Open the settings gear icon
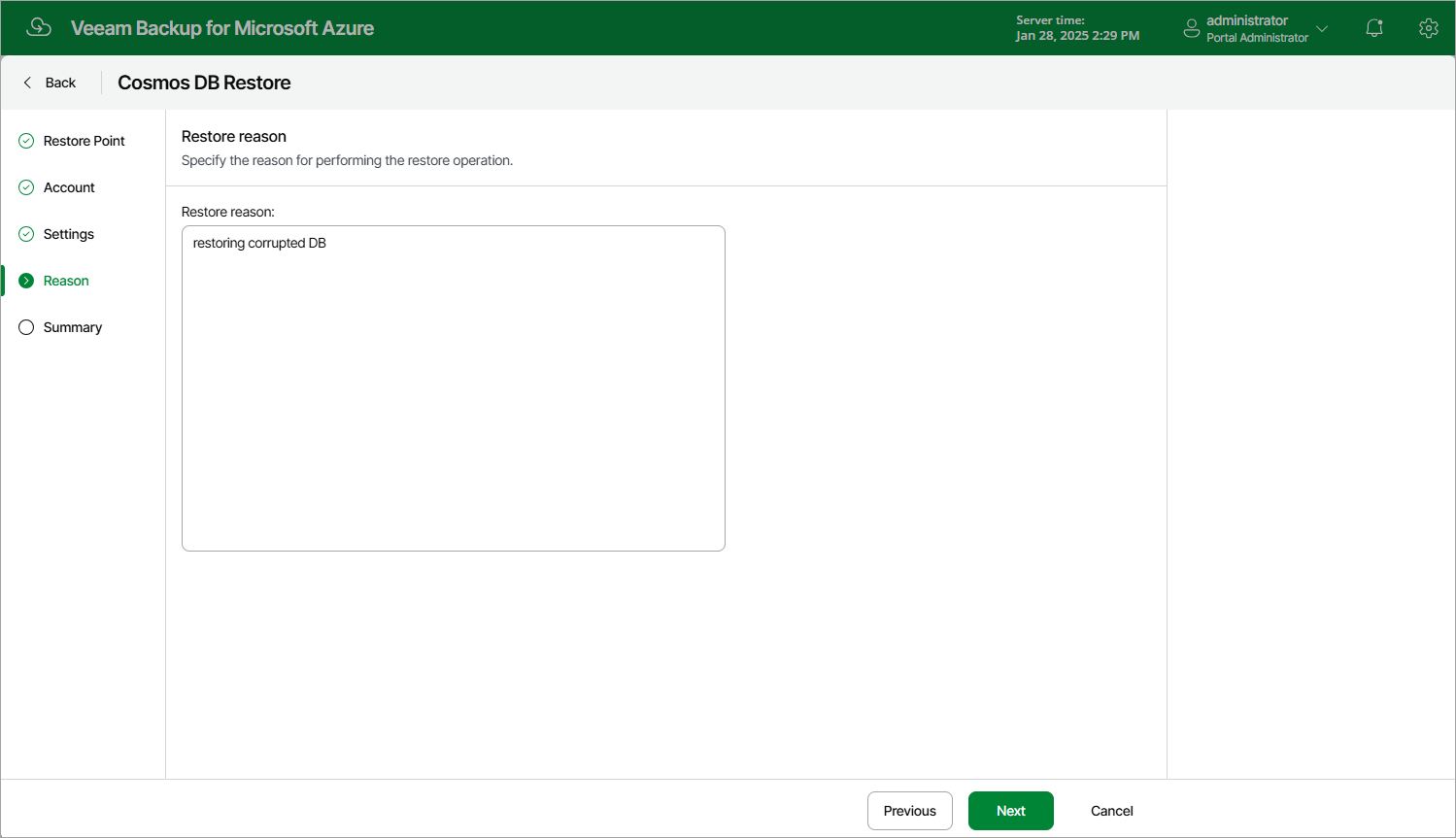Screen dimensions: 1456x838 pyautogui.click(x=1428, y=28)
